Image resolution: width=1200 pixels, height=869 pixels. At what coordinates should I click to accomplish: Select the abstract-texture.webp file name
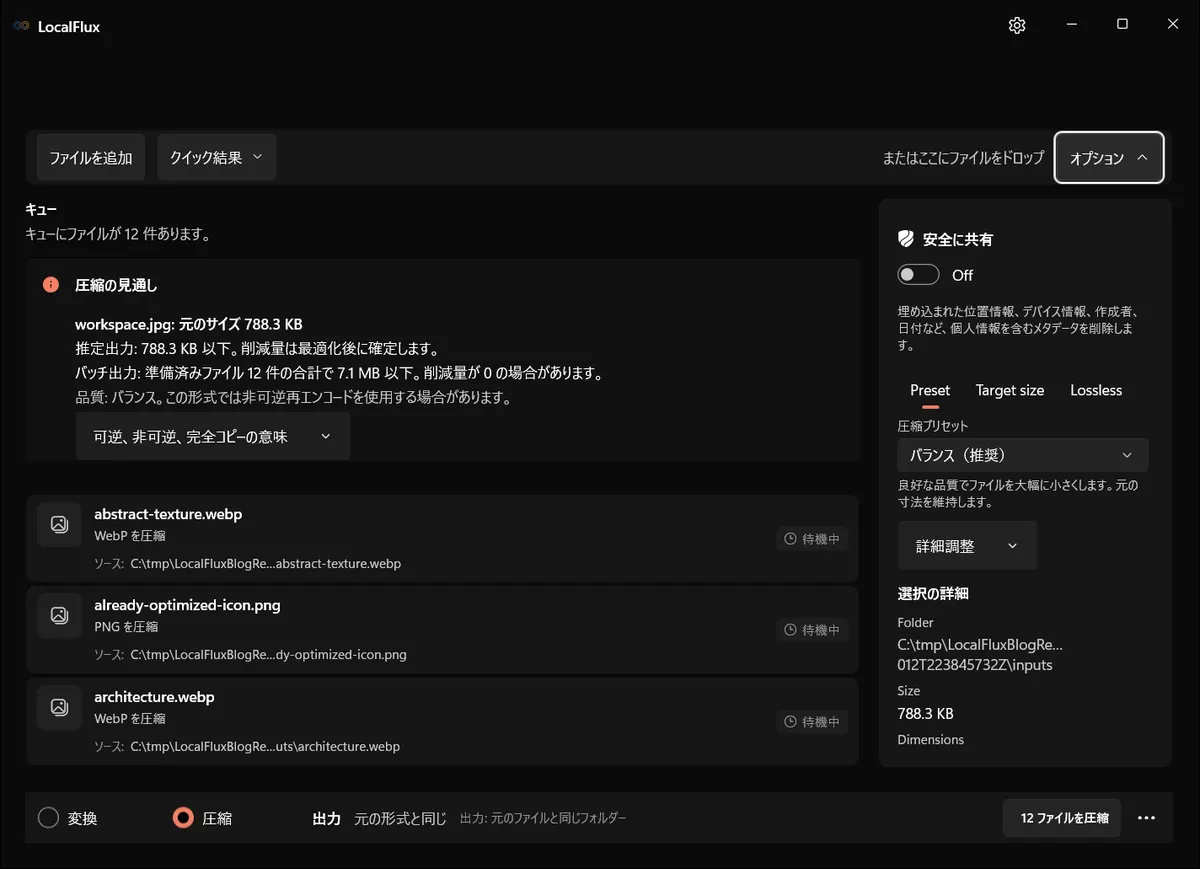tap(168, 514)
